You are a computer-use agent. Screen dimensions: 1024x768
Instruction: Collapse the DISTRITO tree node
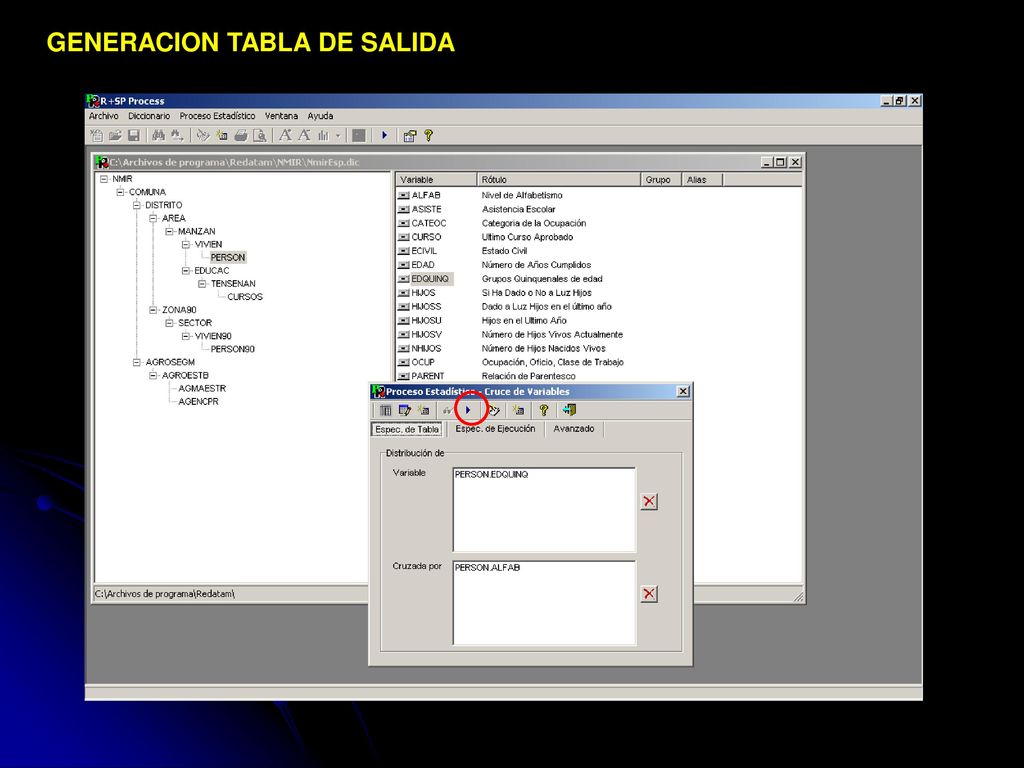pos(137,205)
